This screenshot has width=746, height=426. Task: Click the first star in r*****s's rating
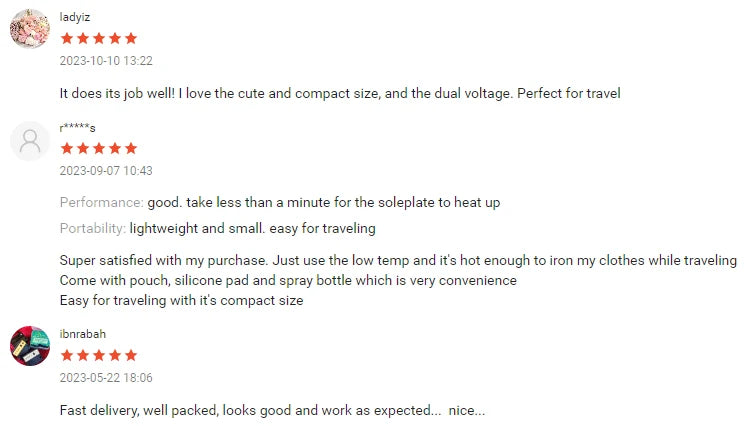[x=67, y=149]
